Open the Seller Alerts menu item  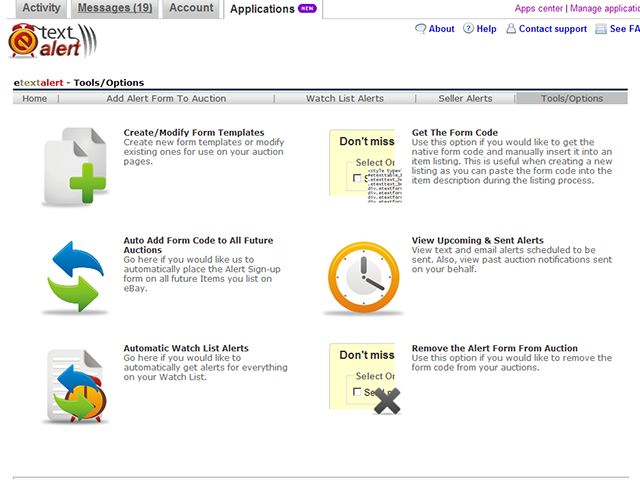[x=465, y=98]
